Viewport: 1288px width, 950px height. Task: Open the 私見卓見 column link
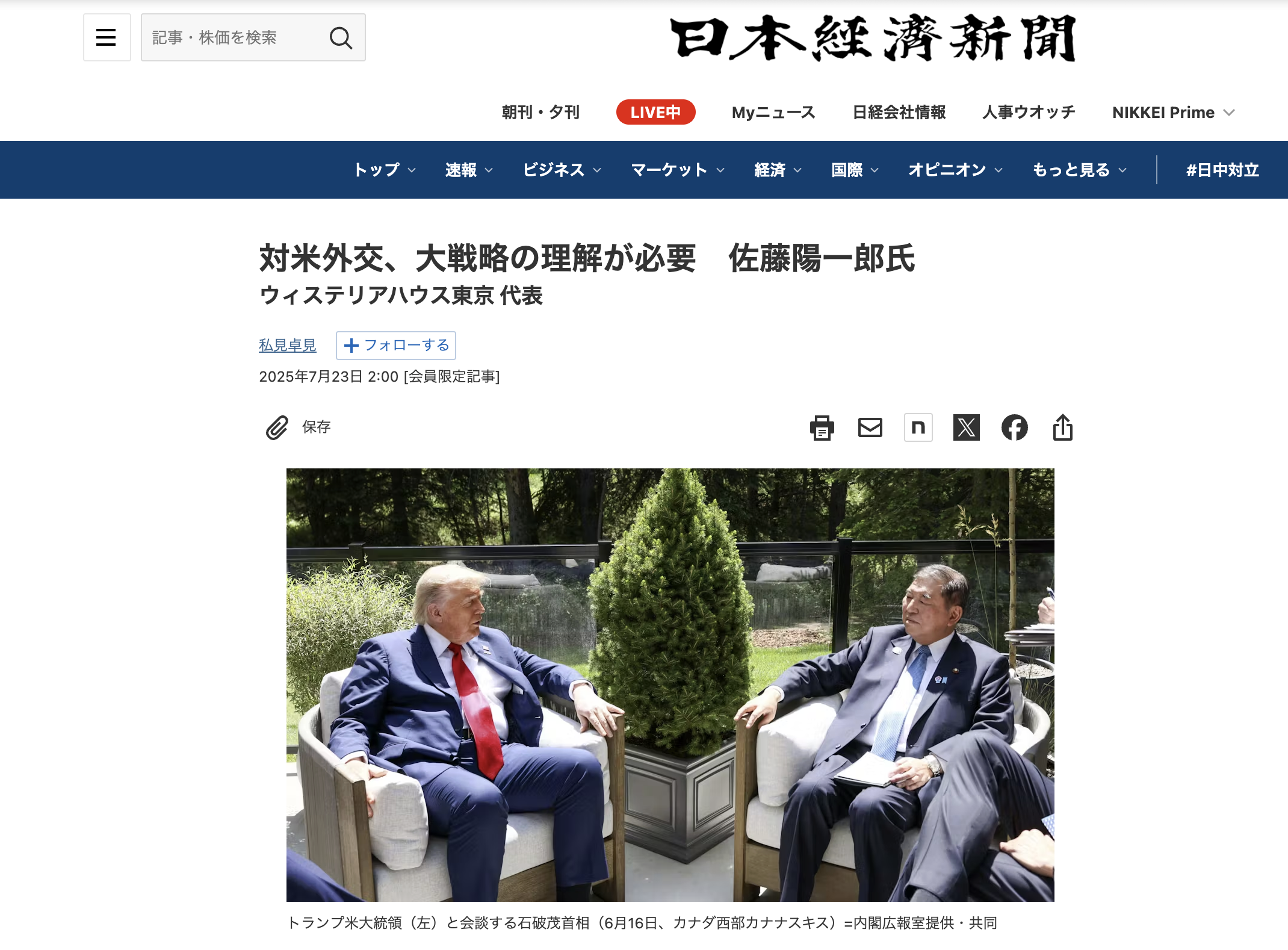point(288,345)
